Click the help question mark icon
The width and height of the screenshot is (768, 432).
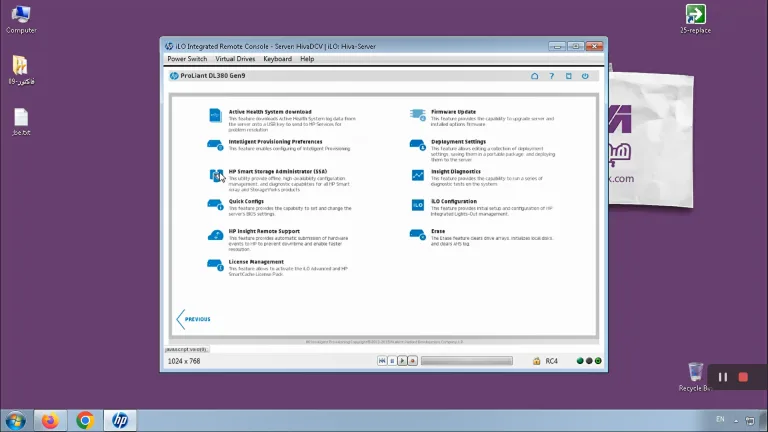coord(552,76)
